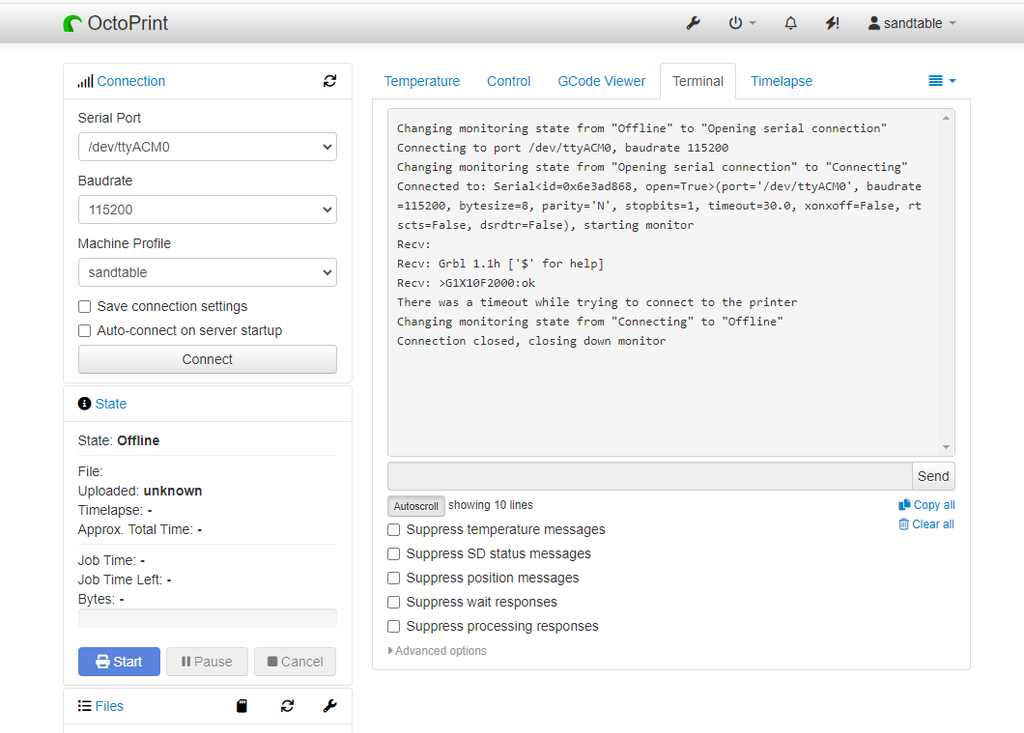The image size is (1024, 733).
Task: Click the OctoPrint logo
Action: 116,24
